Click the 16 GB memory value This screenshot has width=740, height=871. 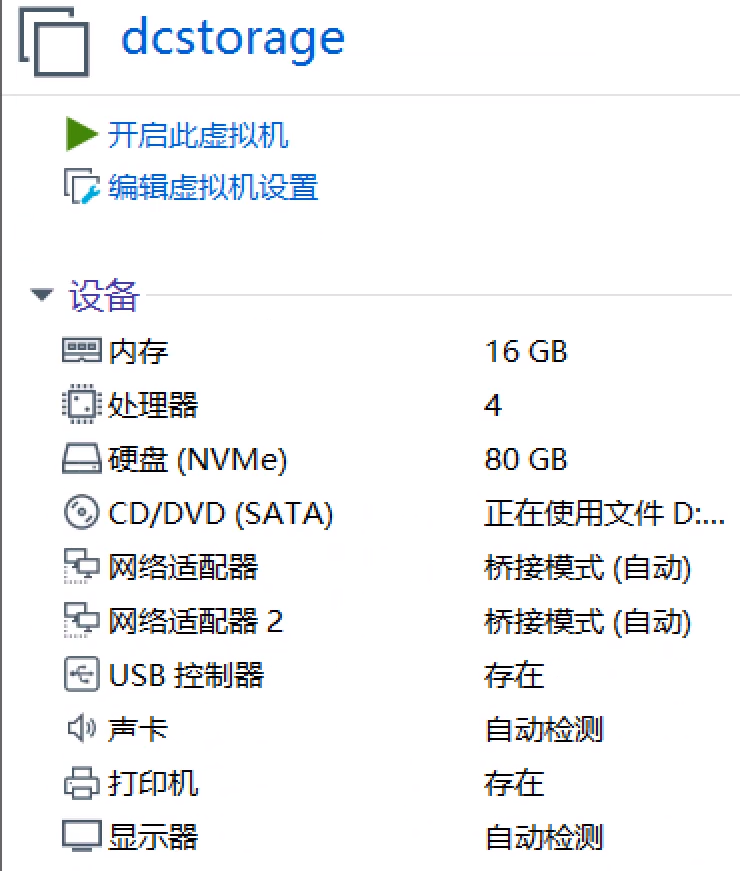pyautogui.click(x=526, y=352)
